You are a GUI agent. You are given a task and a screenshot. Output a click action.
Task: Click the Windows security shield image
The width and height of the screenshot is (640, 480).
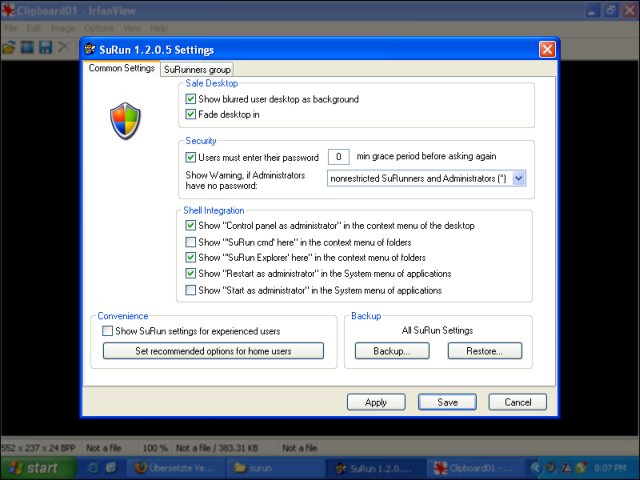click(125, 121)
